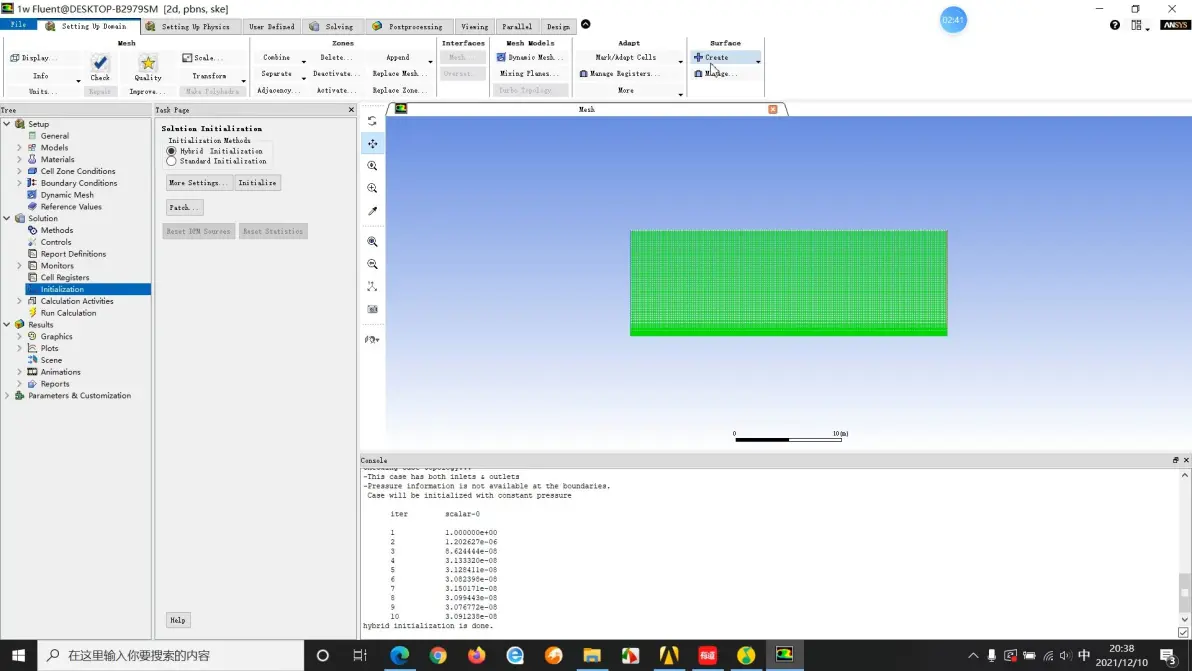
Task: Click the mesh Check checkmark icon
Action: [100, 62]
